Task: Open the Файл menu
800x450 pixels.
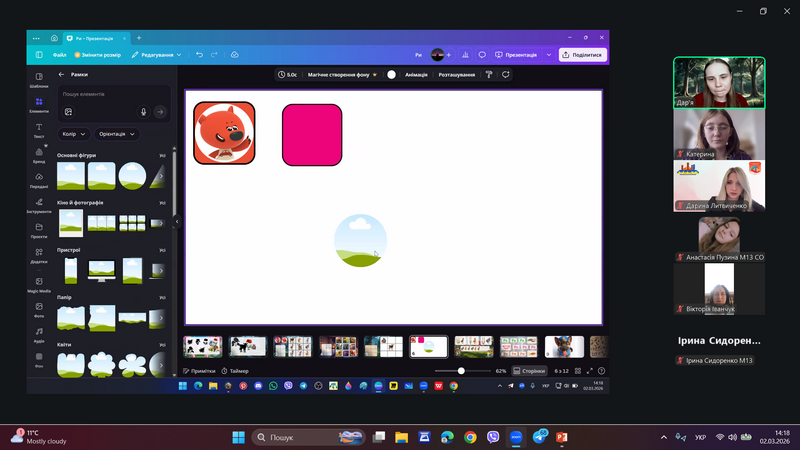Action: click(x=60, y=55)
